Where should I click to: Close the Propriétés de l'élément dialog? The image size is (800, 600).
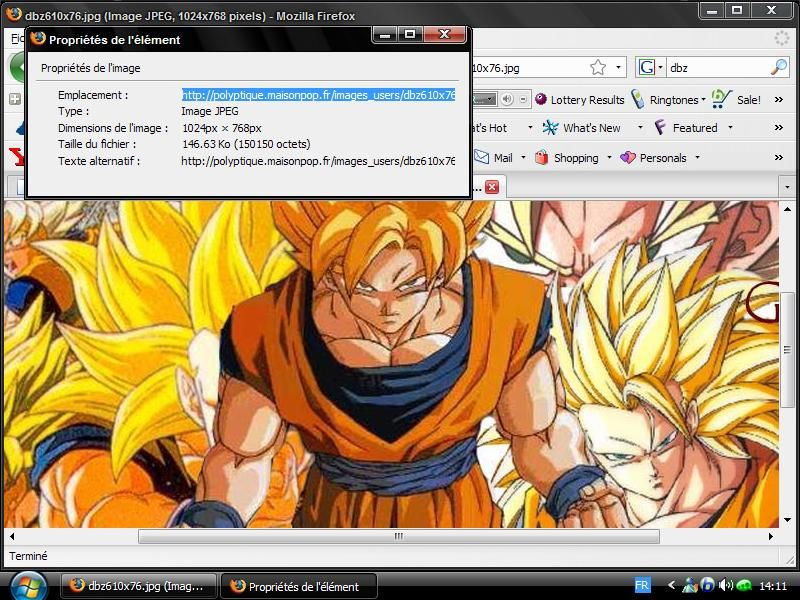pyautogui.click(x=444, y=35)
